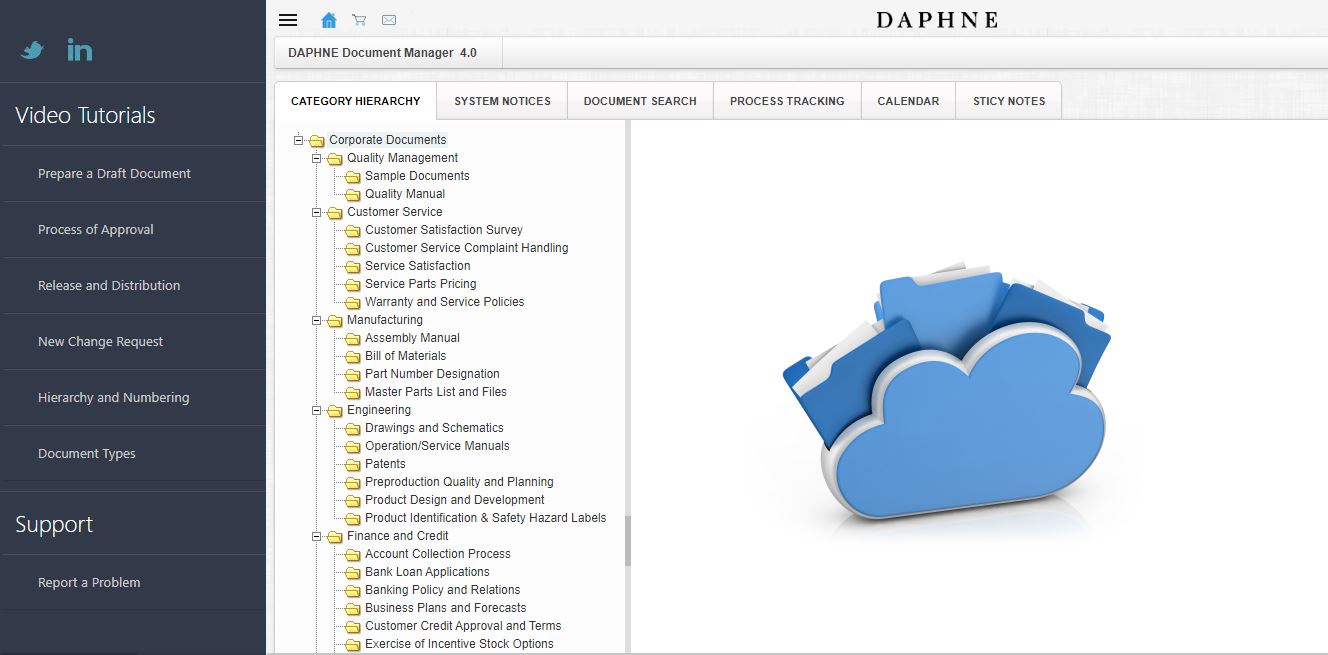Open Document Types tutorial
1328x655 pixels.
point(87,454)
